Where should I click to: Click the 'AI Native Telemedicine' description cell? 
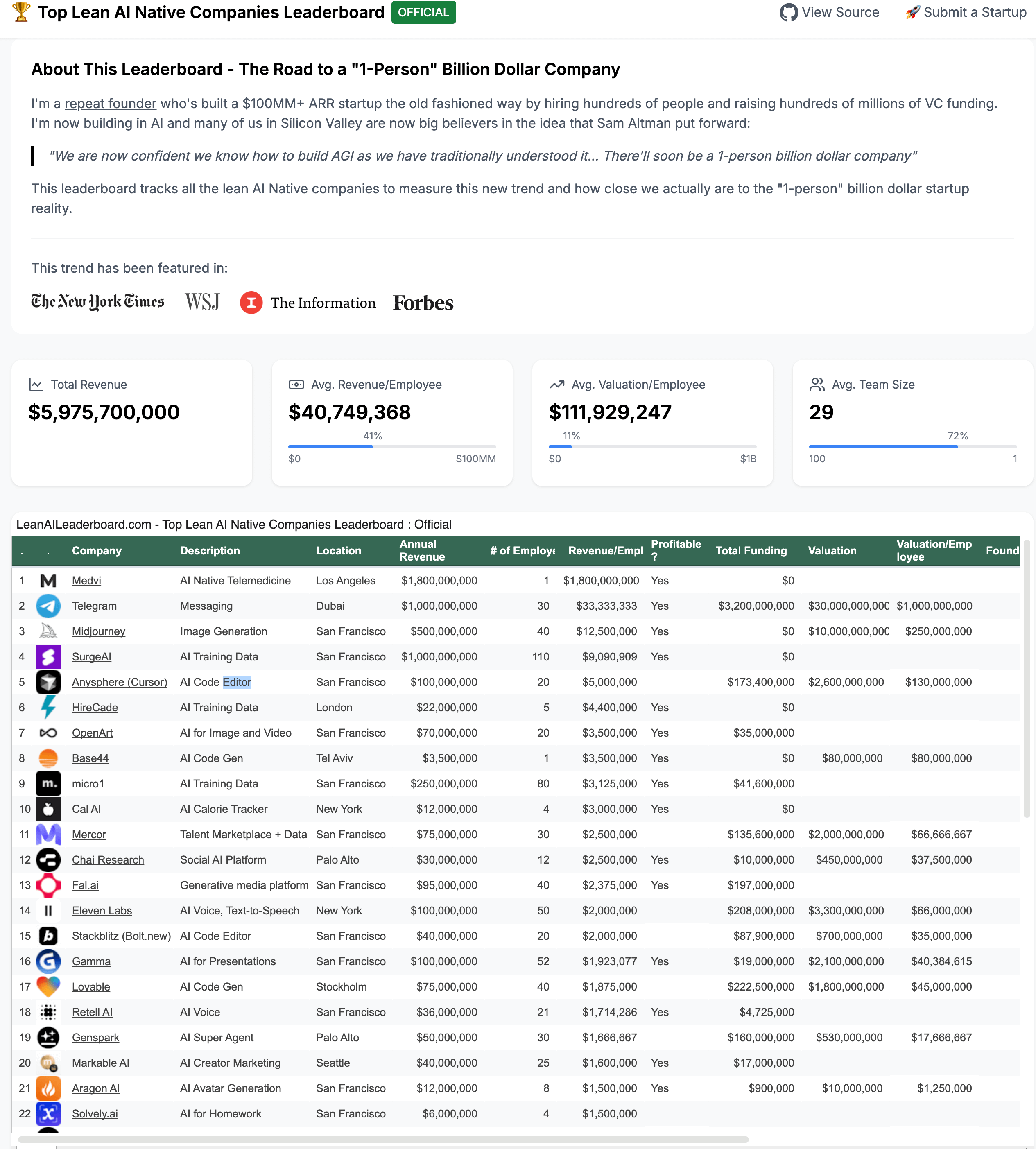pyautogui.click(x=236, y=581)
